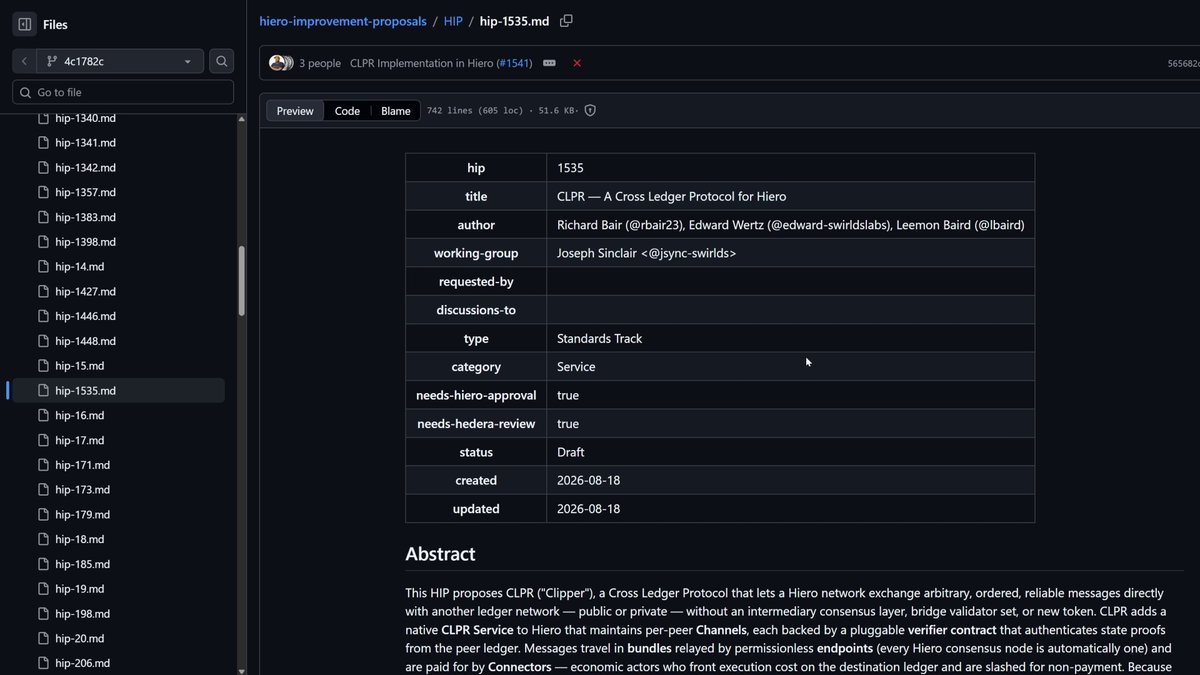Click the 3 people contributors label
1200x675 pixels.
[320, 63]
